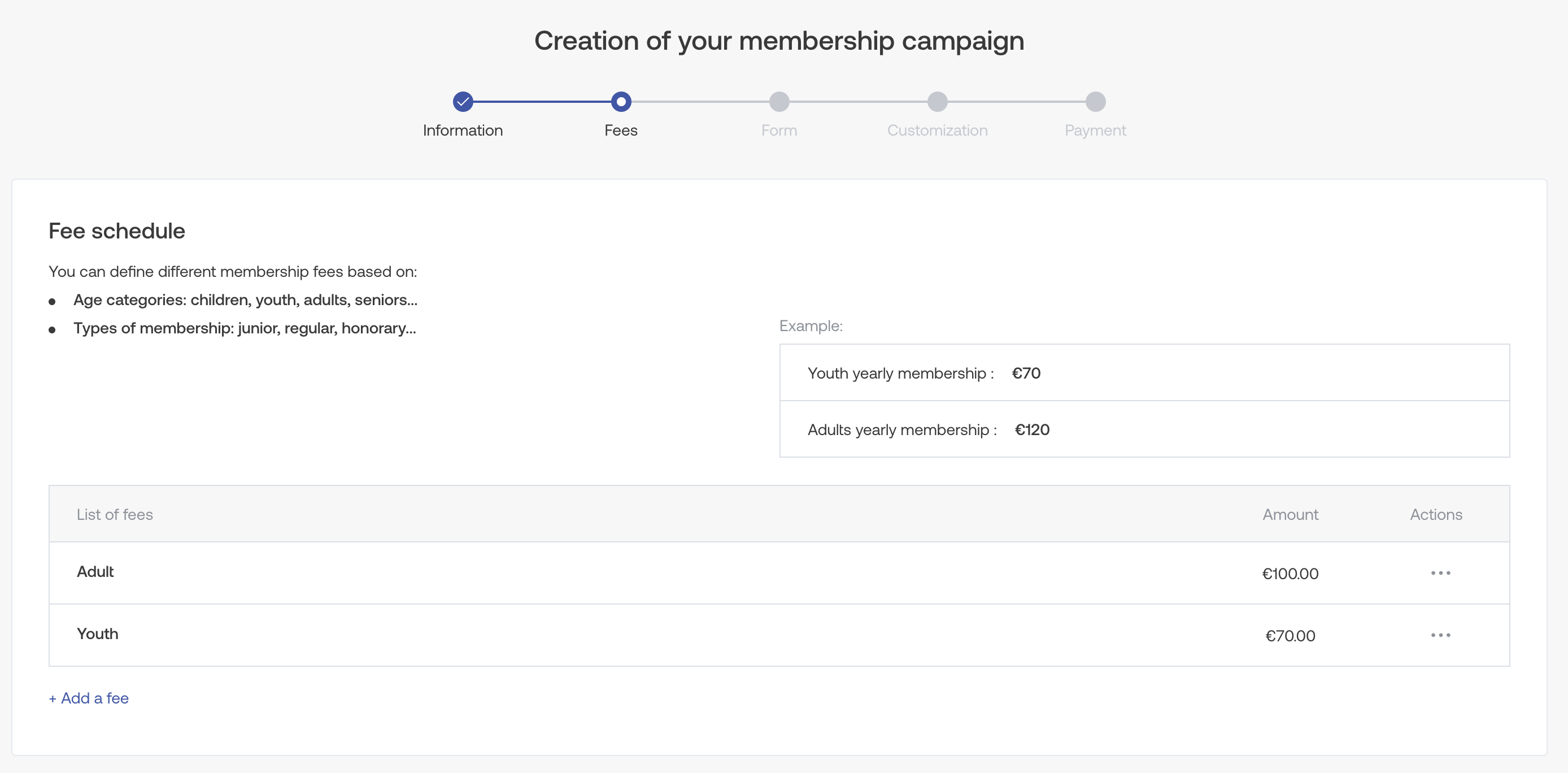Click the Payment step circle

pos(1095,102)
